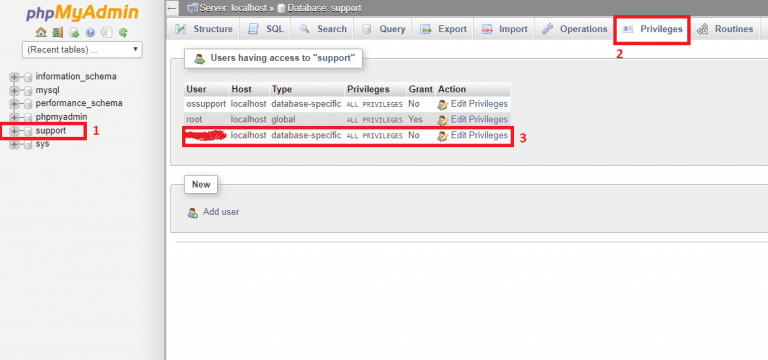This screenshot has width=768, height=360.
Task: Select support database name
Action: pyautogui.click(x=50, y=131)
